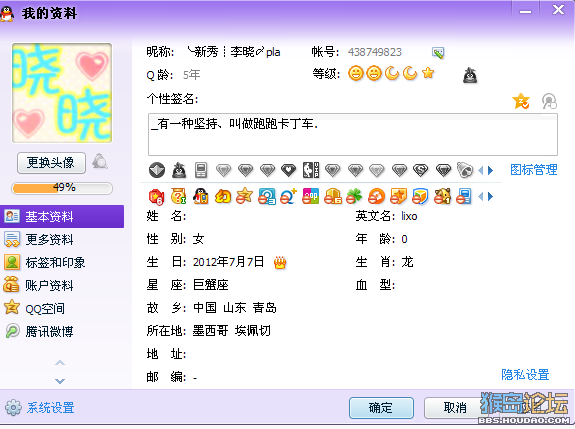The width and height of the screenshot is (575, 429).
Task: Click the blue and yellow cube icon
Action: pyautogui.click(x=420, y=196)
